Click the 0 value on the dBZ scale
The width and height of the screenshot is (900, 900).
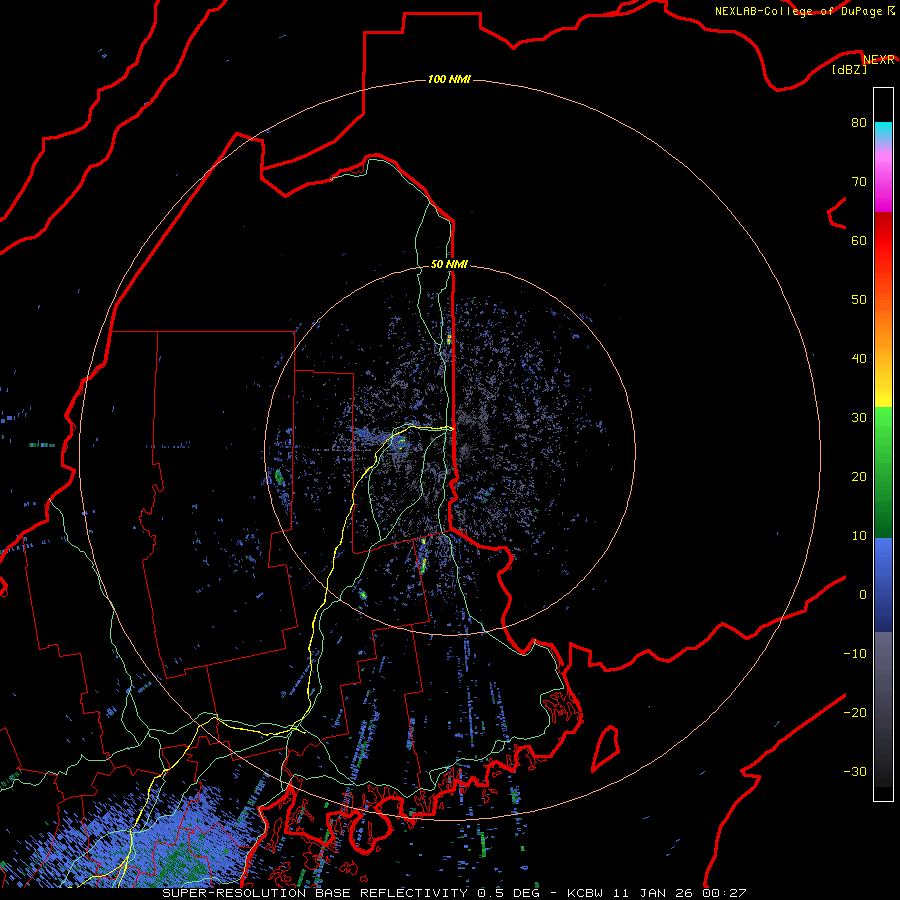point(862,595)
